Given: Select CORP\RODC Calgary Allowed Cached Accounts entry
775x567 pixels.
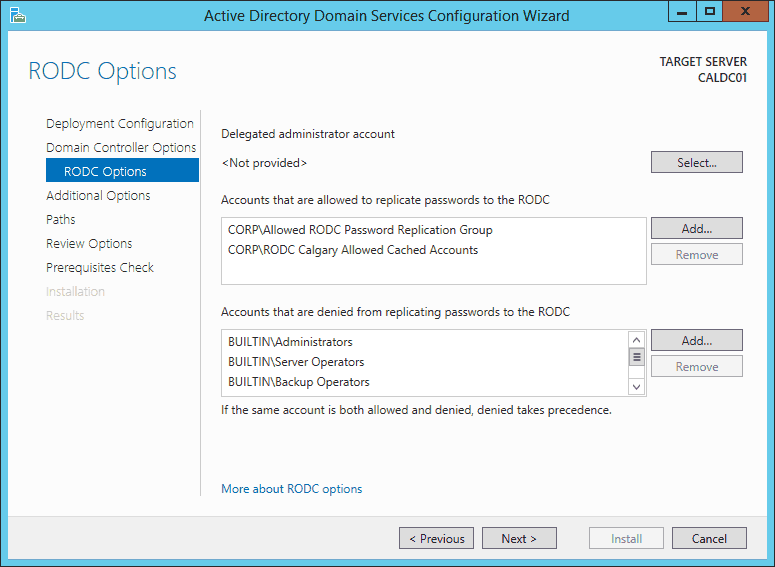Looking at the screenshot, I should point(353,250).
